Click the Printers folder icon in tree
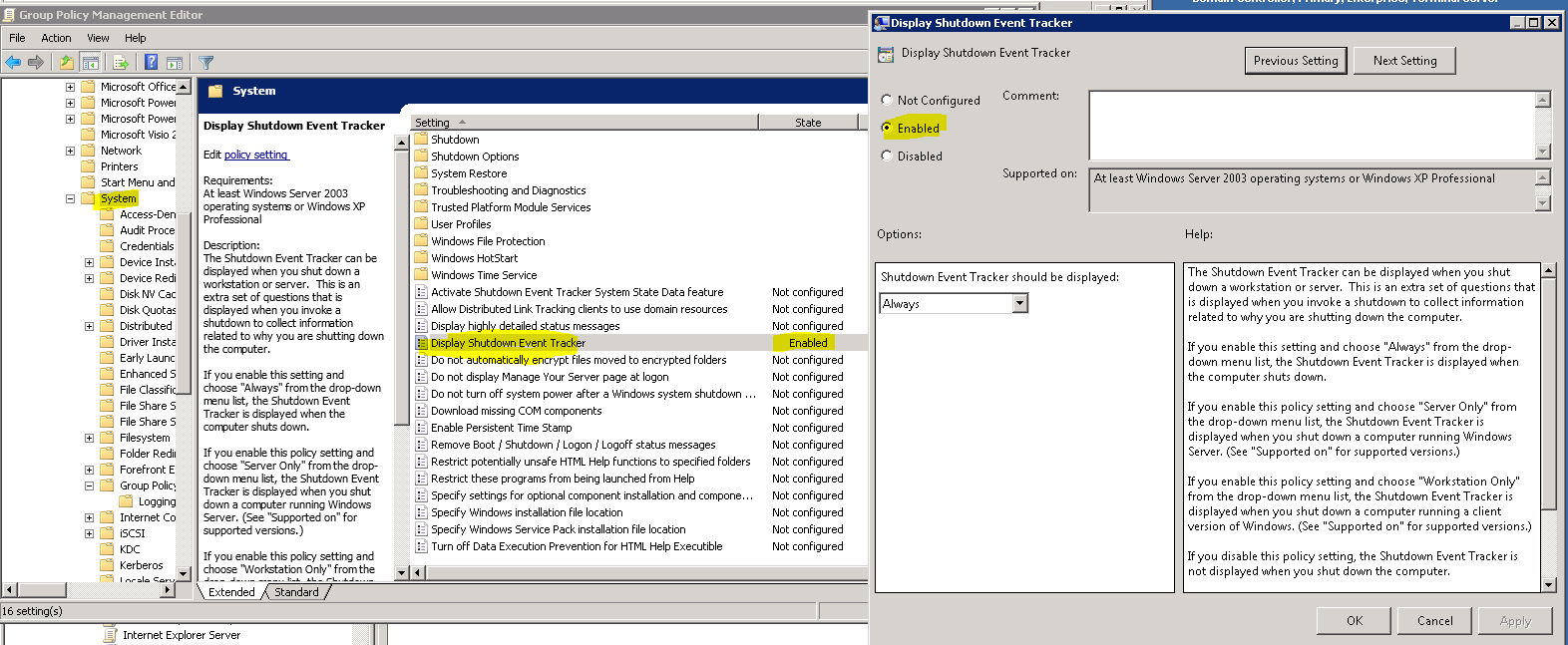Image resolution: width=1568 pixels, height=645 pixels. pyautogui.click(x=88, y=166)
